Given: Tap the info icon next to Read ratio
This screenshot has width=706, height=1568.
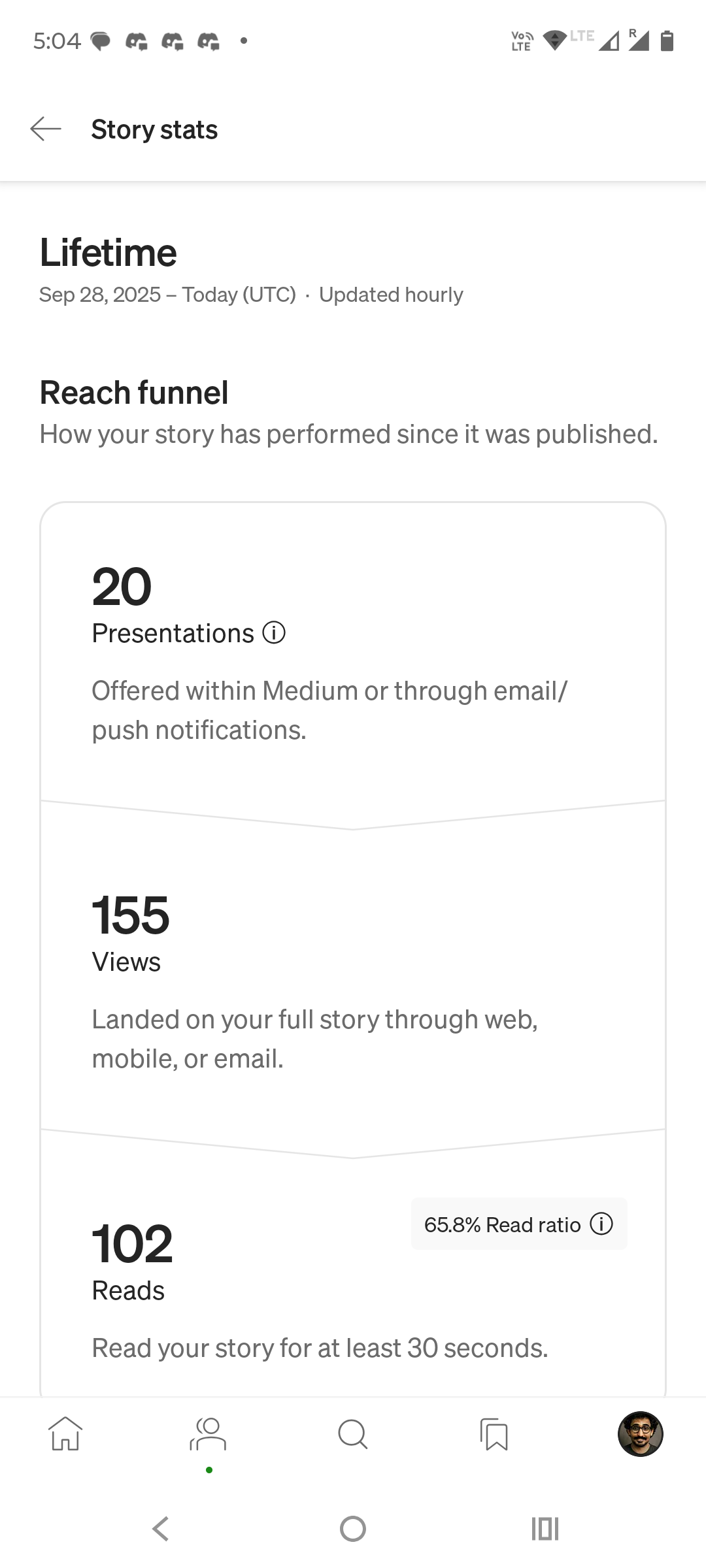Looking at the screenshot, I should click(601, 1224).
